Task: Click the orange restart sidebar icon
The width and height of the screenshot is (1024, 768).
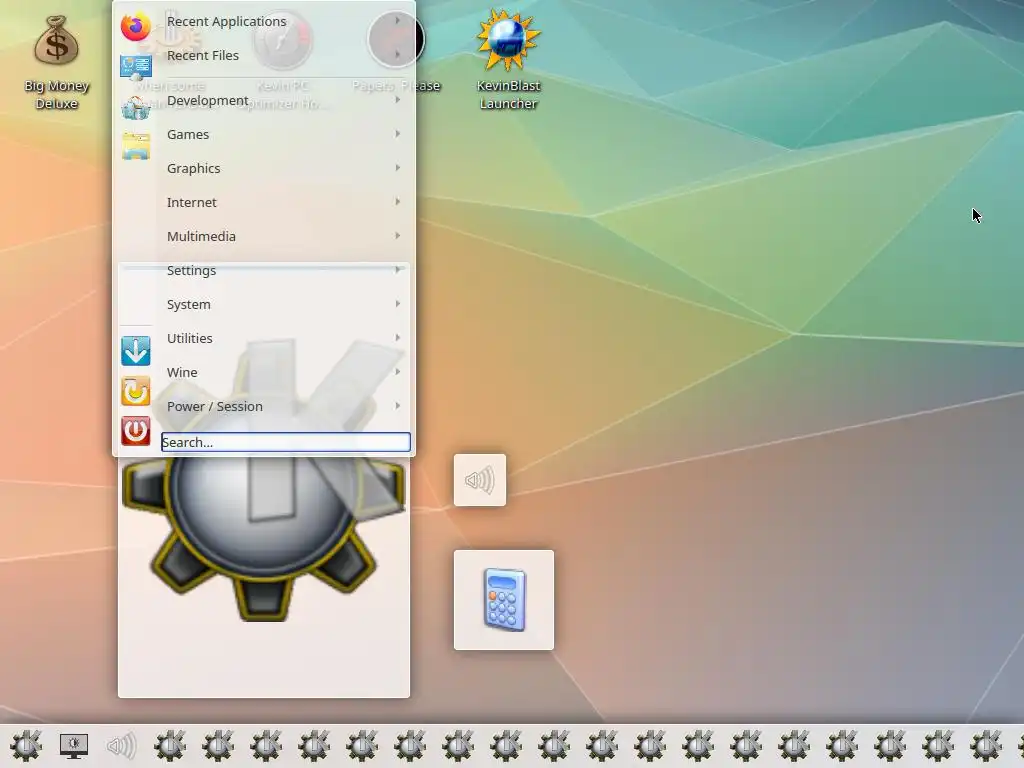Action: coord(136,392)
